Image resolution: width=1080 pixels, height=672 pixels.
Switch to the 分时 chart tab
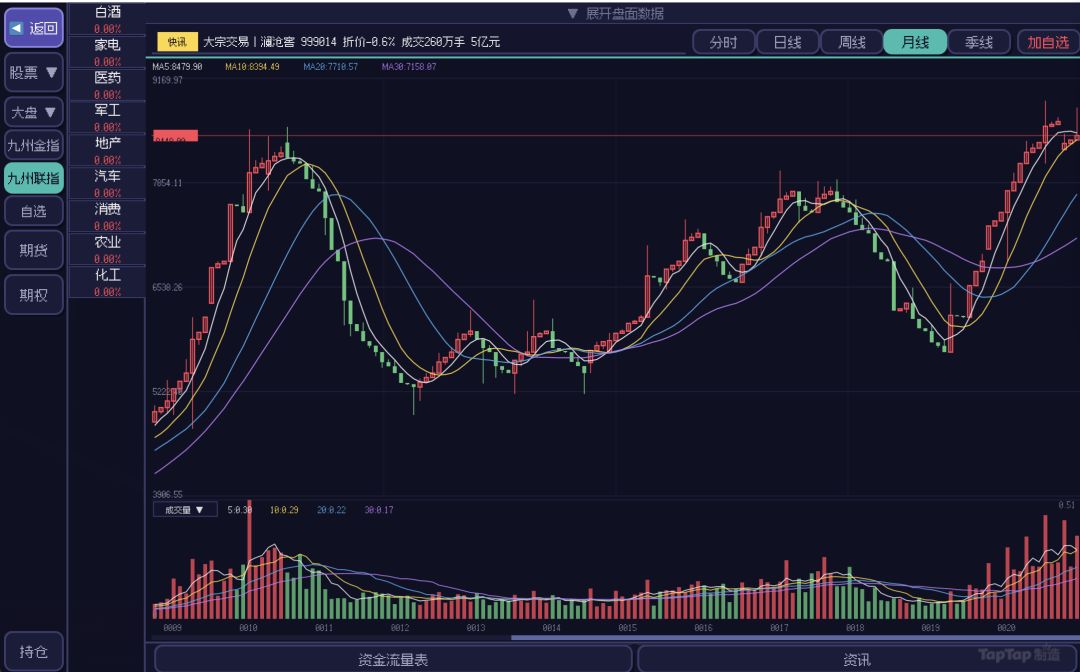(723, 42)
